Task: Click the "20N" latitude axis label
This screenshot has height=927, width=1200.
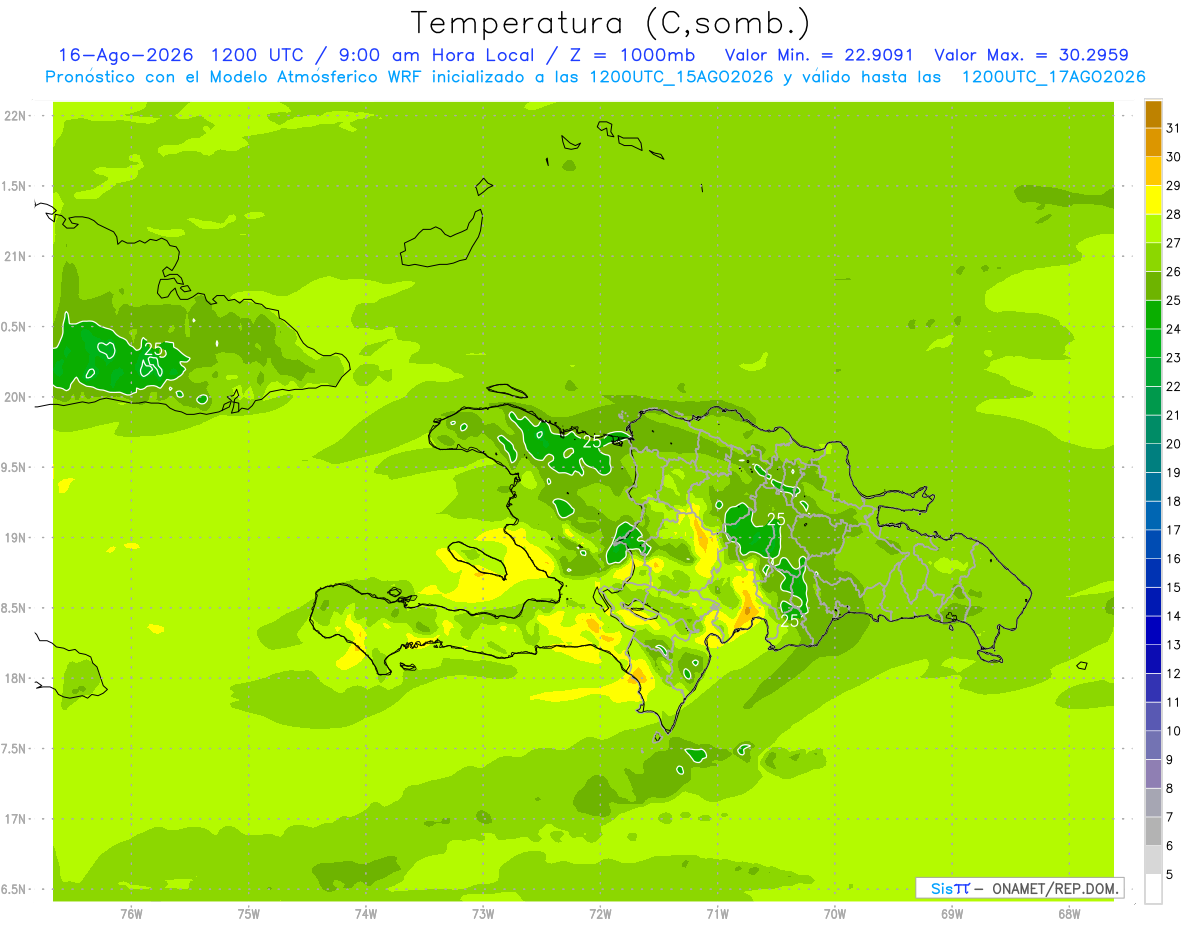Action: (x=14, y=397)
